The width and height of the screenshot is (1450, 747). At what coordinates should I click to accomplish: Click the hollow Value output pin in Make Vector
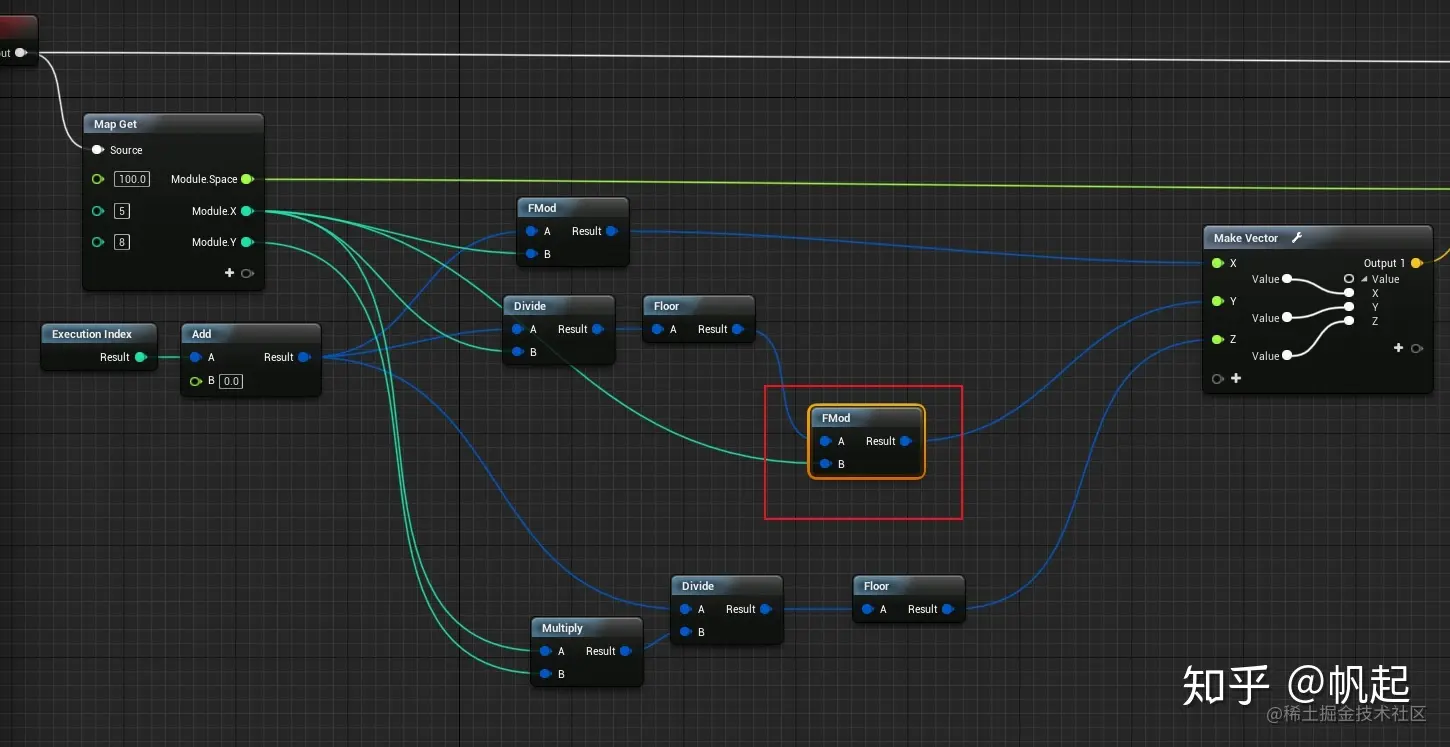(x=1349, y=279)
